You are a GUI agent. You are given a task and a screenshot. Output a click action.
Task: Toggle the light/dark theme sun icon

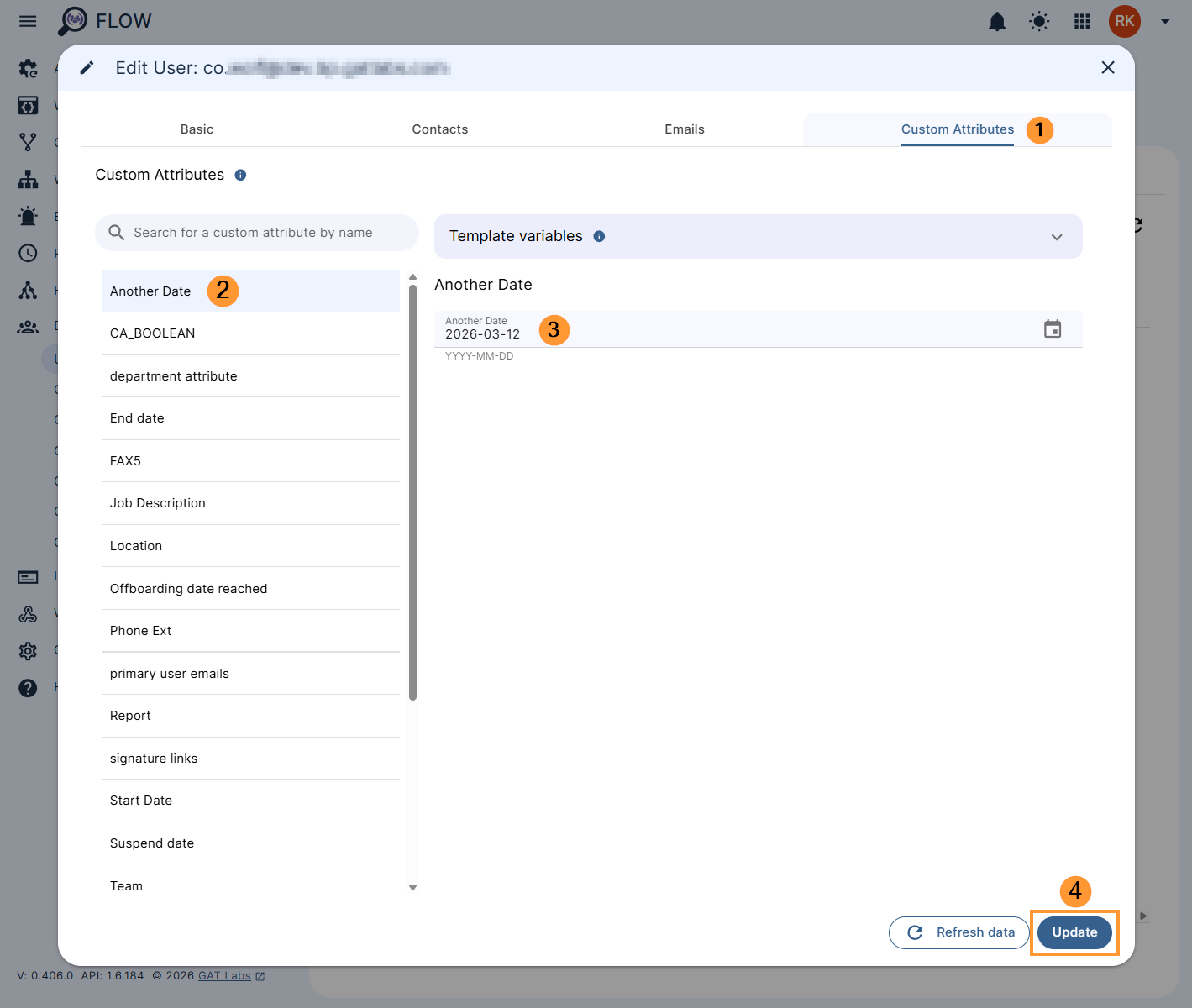coord(1039,22)
